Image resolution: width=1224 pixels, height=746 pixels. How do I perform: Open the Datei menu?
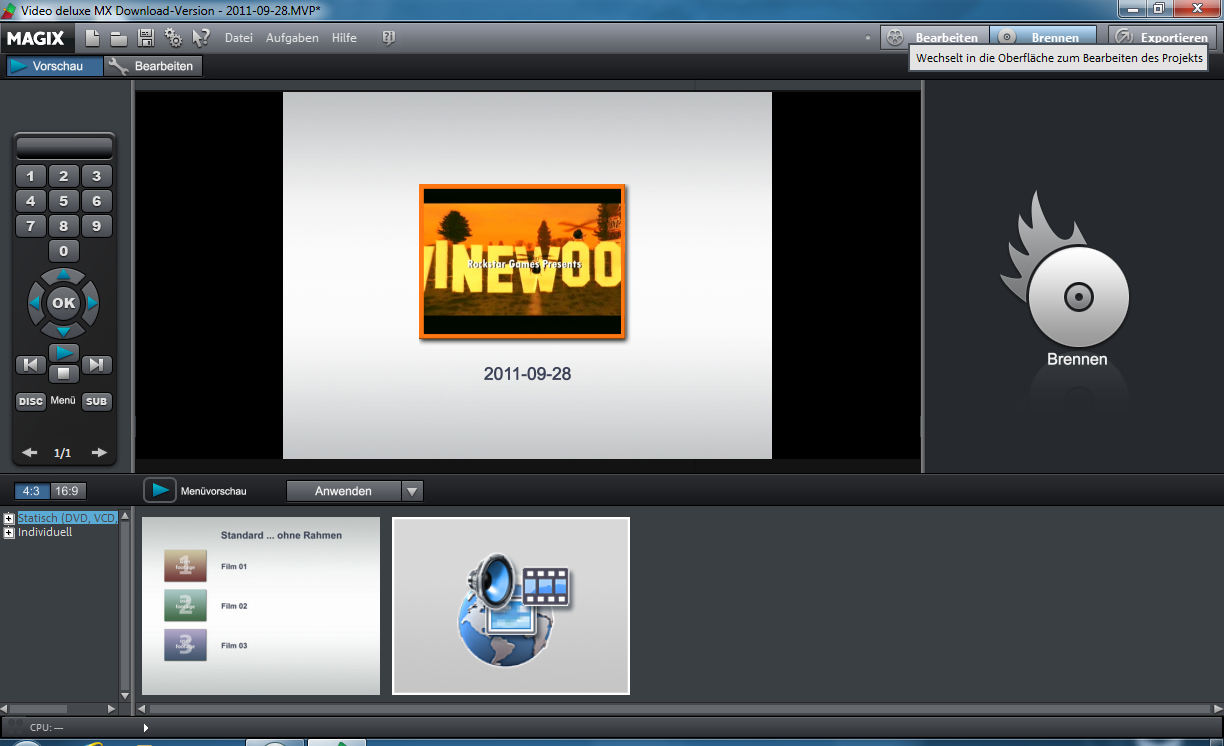click(x=239, y=38)
